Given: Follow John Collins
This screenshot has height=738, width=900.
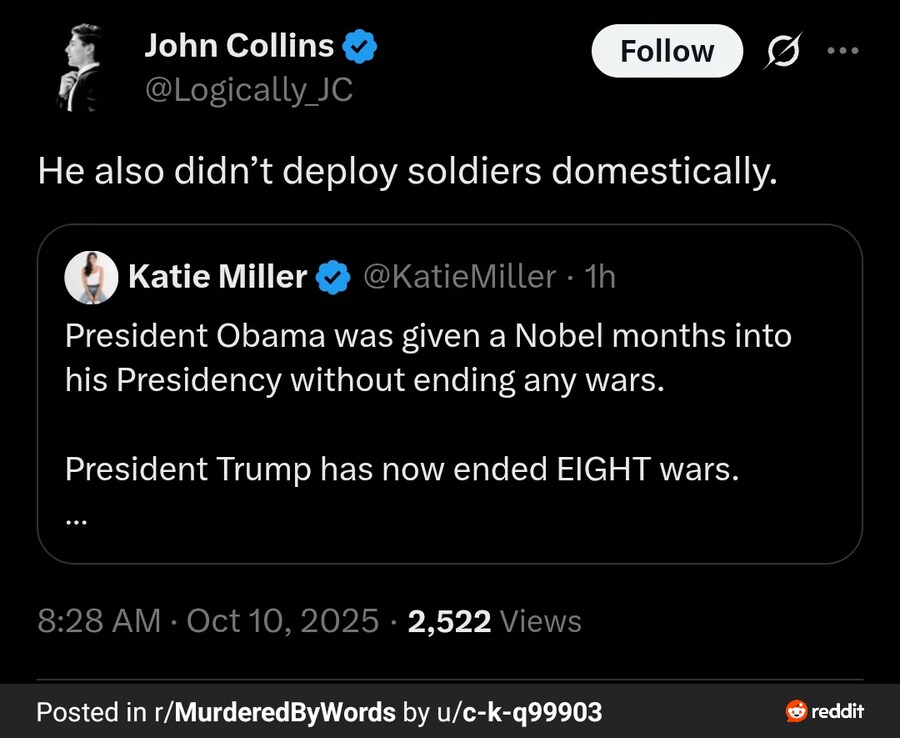Looking at the screenshot, I should click(667, 51).
